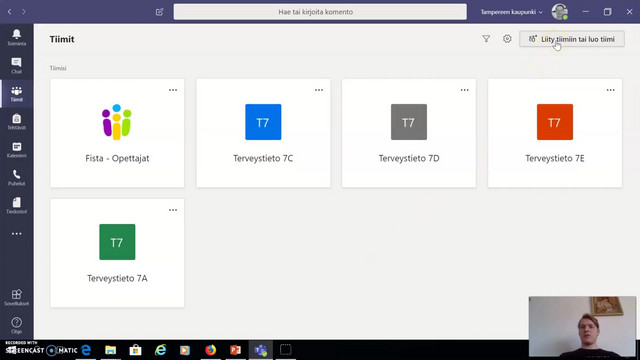Open Sovellukset apps store in sidebar
The height and width of the screenshot is (360, 640).
(x=16, y=298)
